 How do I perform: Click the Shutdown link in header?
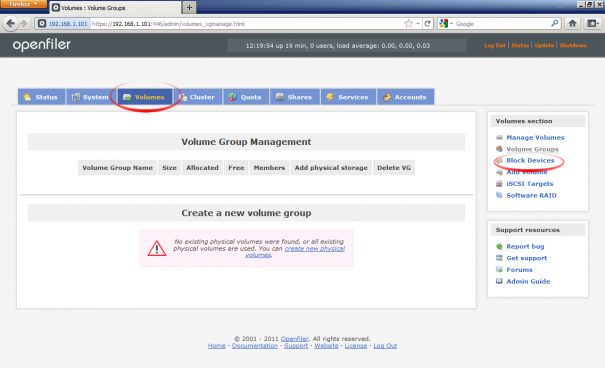point(573,46)
